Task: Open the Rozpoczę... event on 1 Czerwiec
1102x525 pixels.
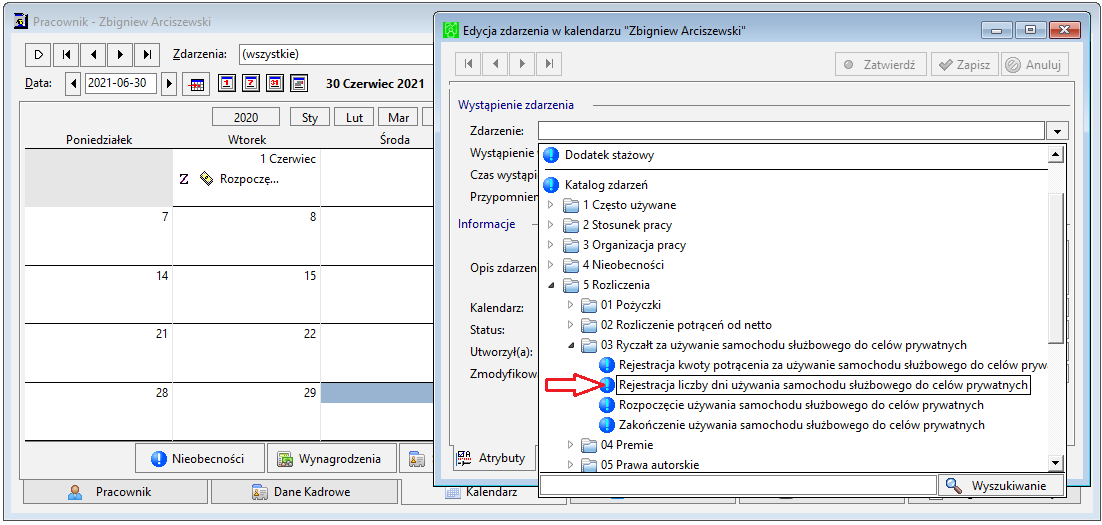Action: coord(249,179)
